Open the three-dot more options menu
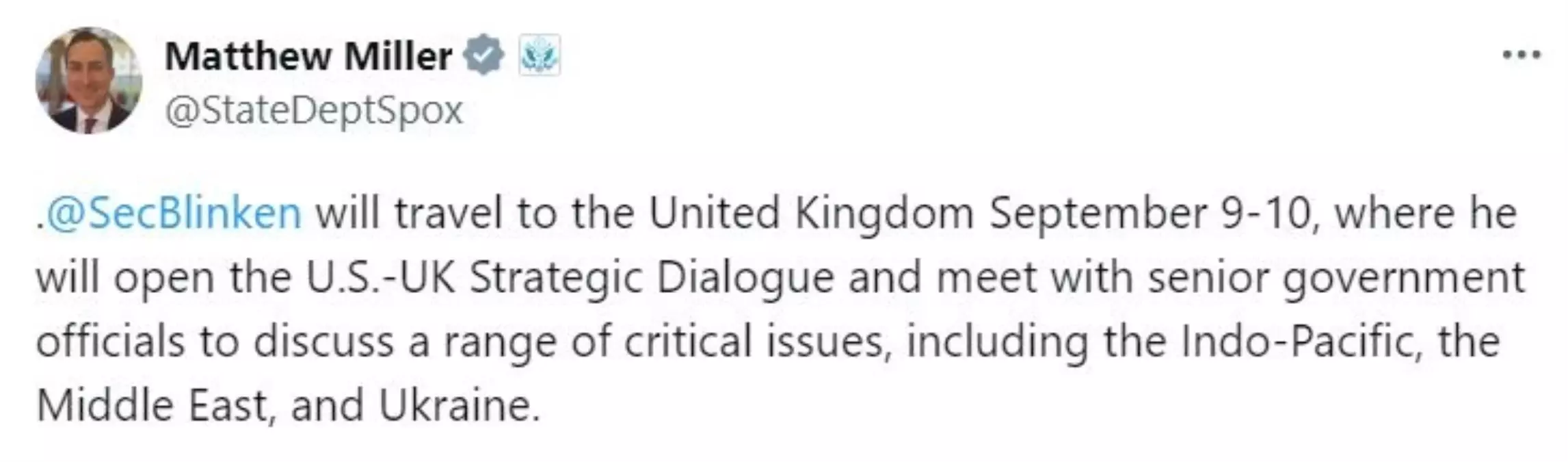 tap(1521, 55)
